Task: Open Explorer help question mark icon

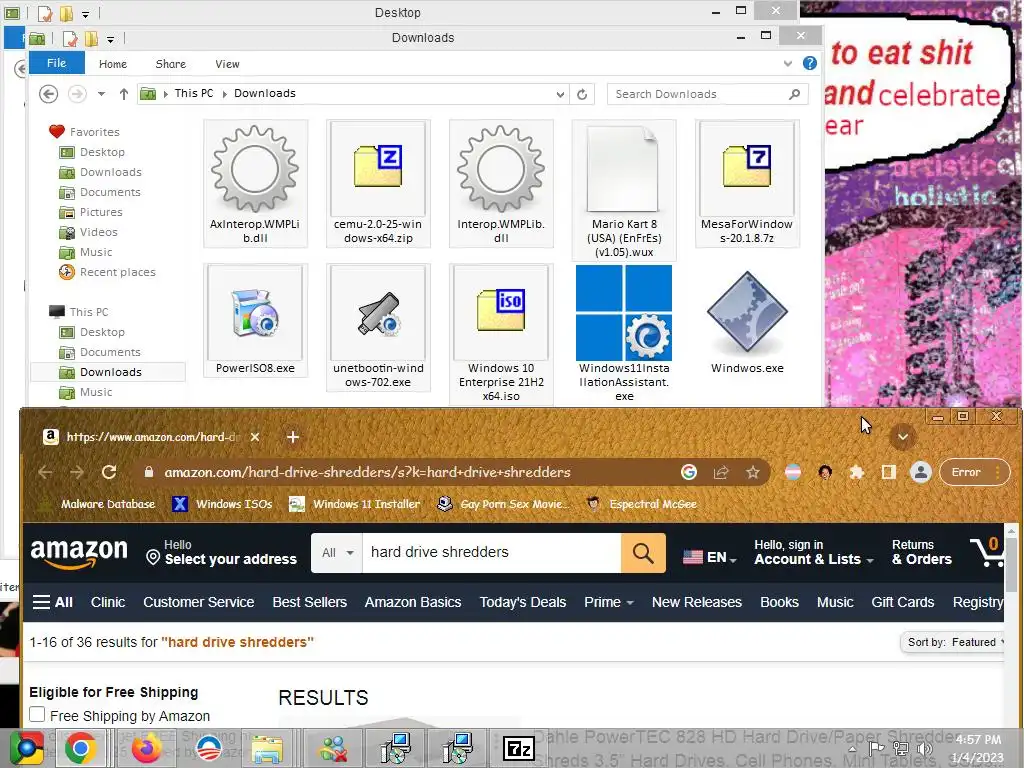Action: tap(810, 63)
